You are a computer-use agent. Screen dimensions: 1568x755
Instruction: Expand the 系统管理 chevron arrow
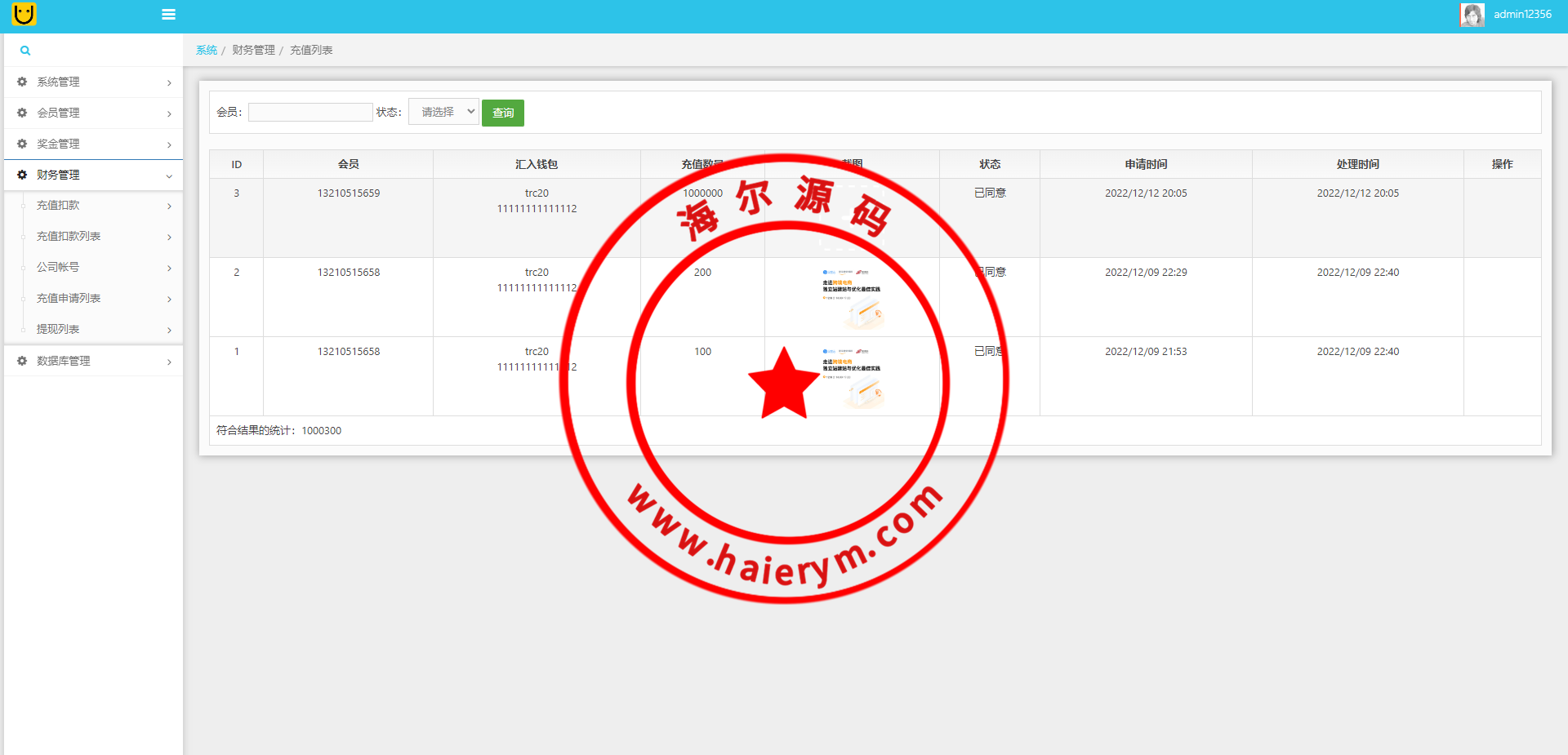(169, 82)
